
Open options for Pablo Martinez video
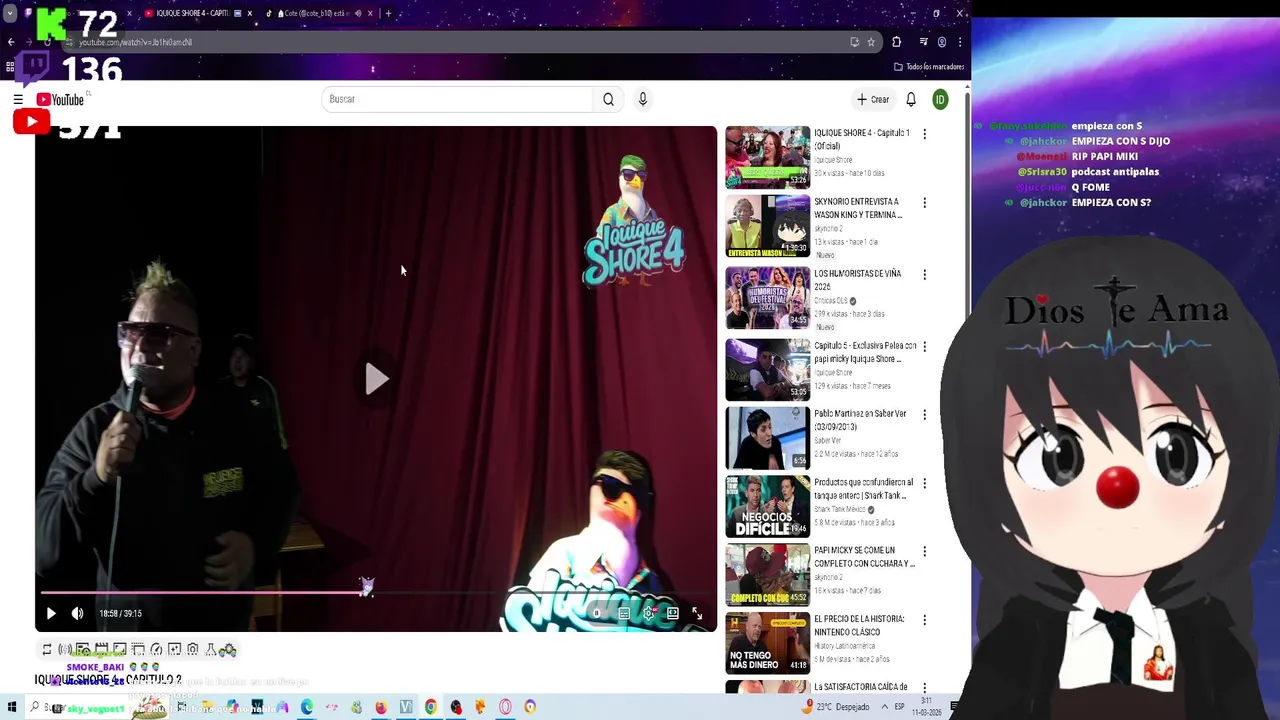tap(924, 414)
